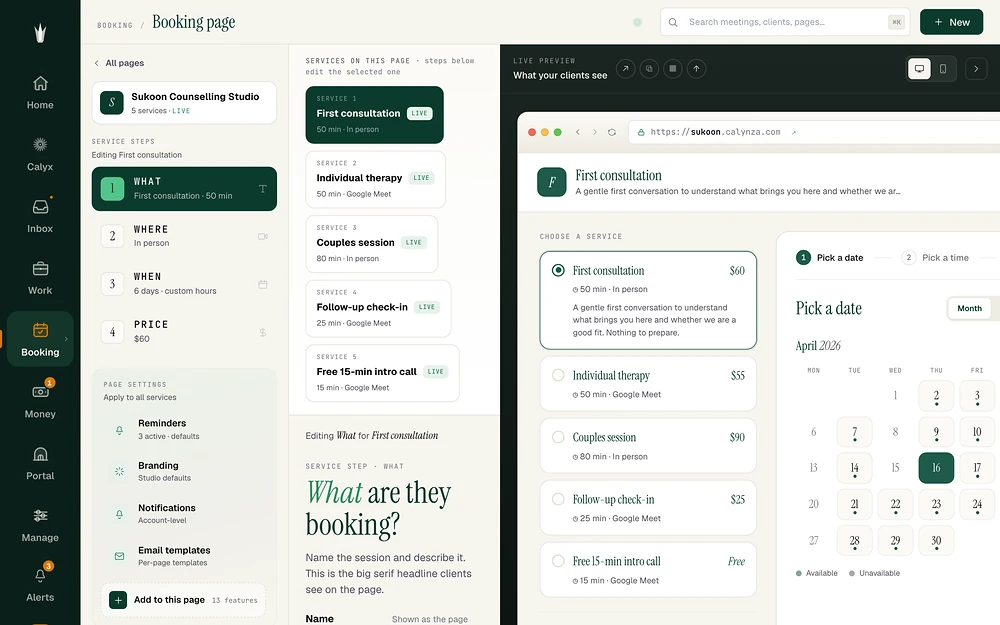Click the BOOKING breadcrumb
This screenshot has width=1000, height=625.
(115, 26)
